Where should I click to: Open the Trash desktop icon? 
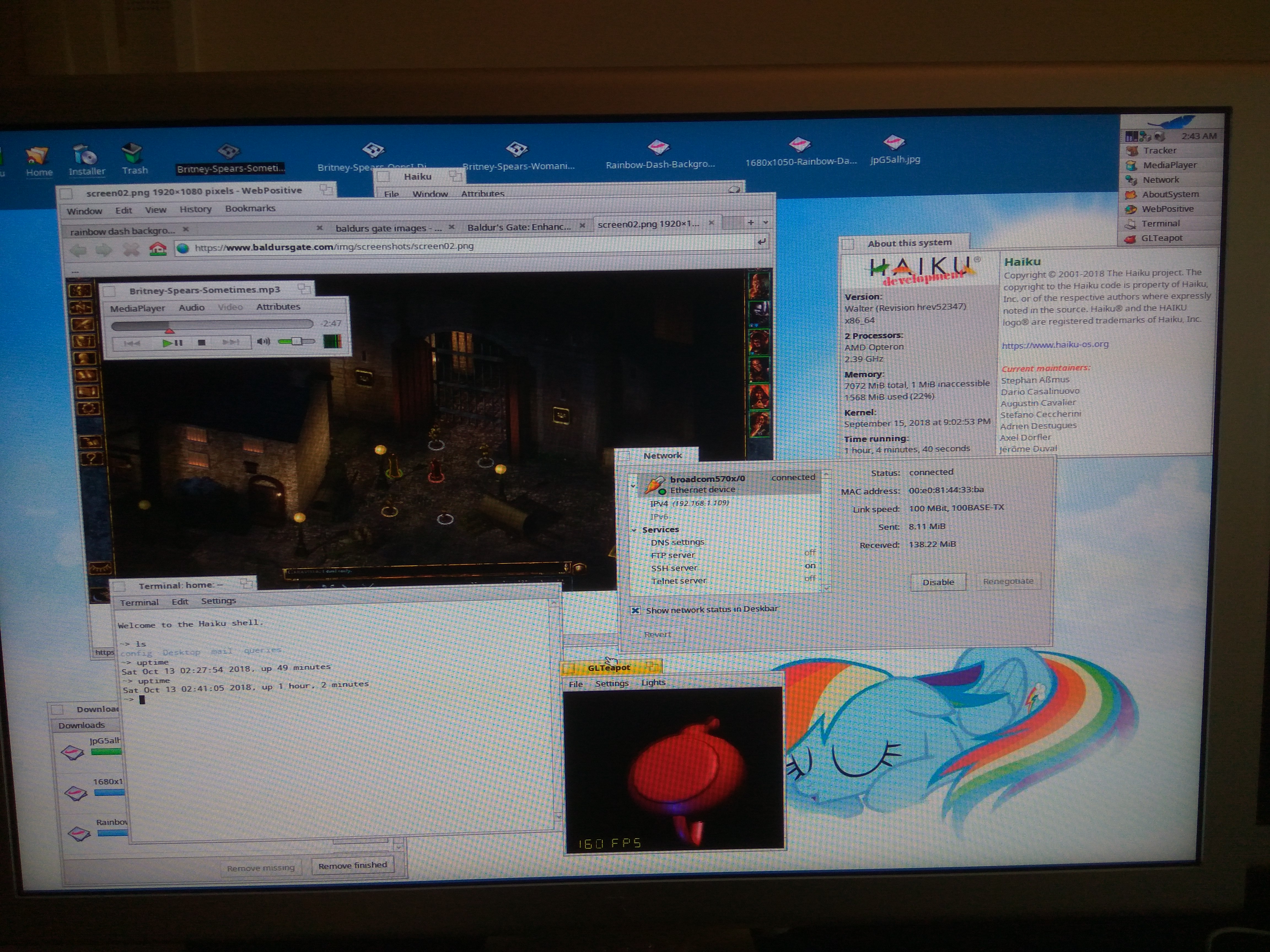[134, 158]
